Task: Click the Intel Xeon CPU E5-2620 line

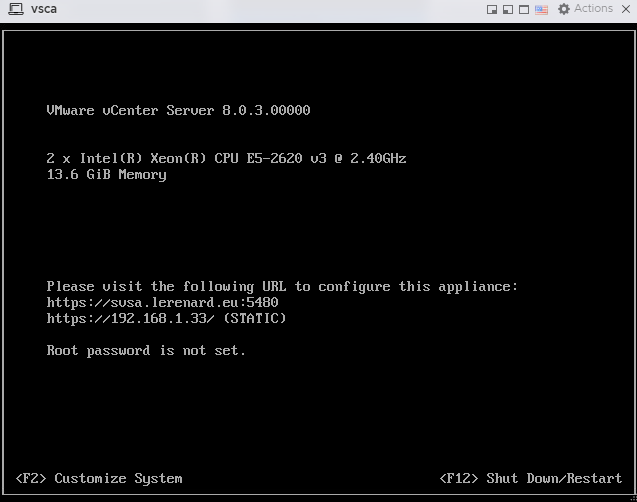Action: [226, 158]
